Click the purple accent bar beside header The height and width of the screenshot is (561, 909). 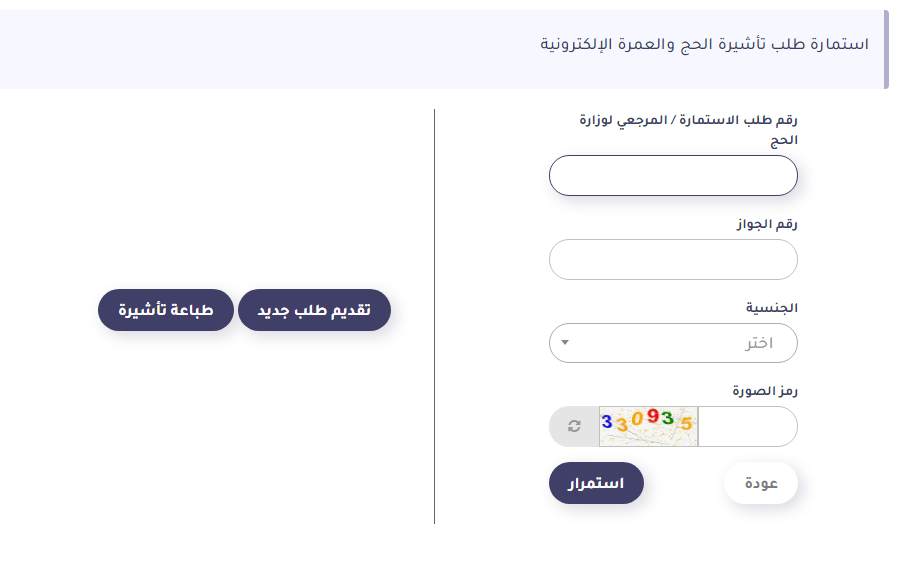(886, 49)
